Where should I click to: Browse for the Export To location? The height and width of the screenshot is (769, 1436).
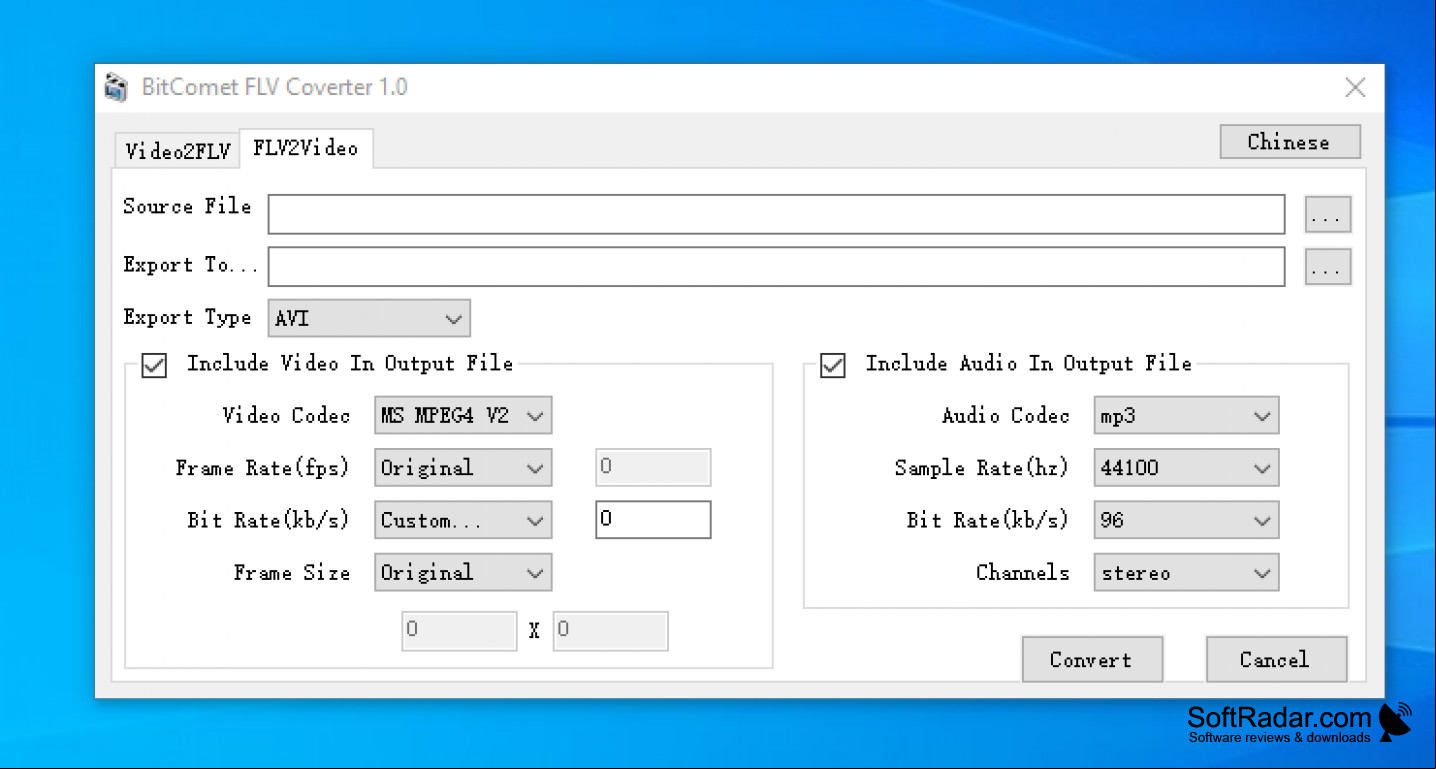(1328, 267)
